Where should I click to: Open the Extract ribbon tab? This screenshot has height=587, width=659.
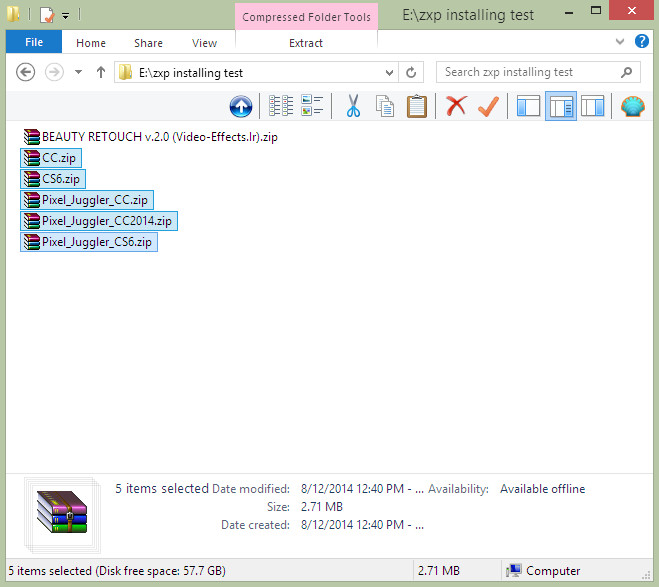point(306,43)
